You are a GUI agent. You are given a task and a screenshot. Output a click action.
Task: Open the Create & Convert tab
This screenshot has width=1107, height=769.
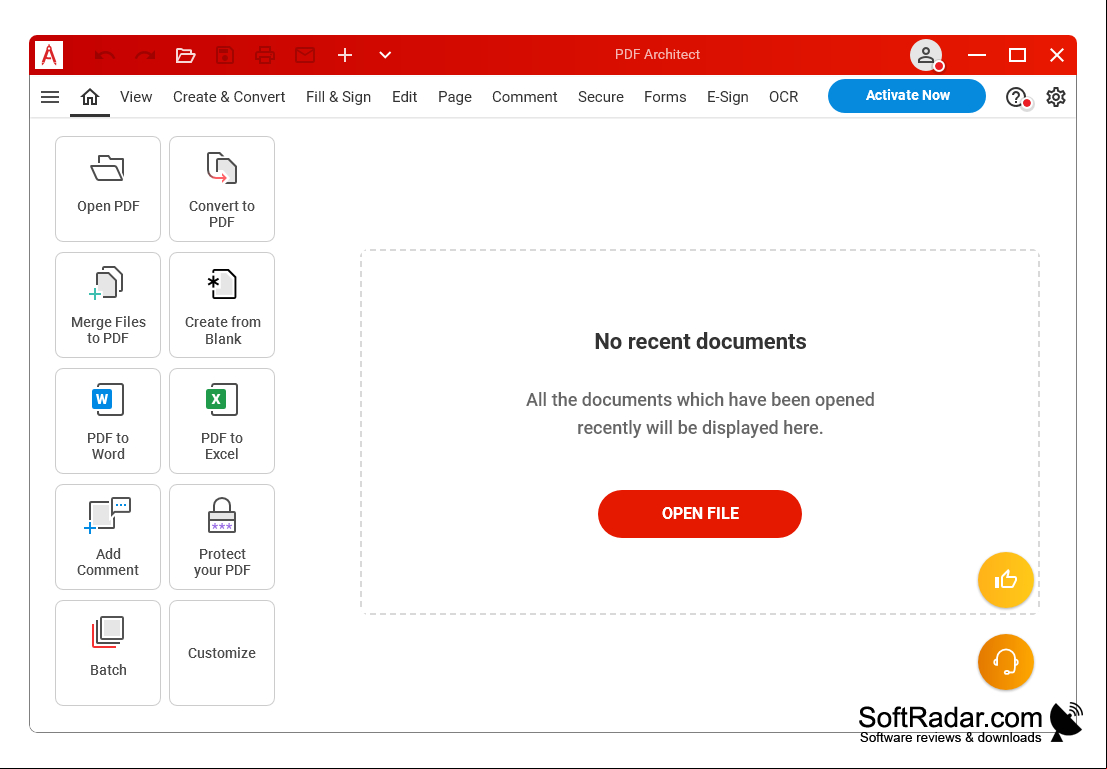pos(229,97)
